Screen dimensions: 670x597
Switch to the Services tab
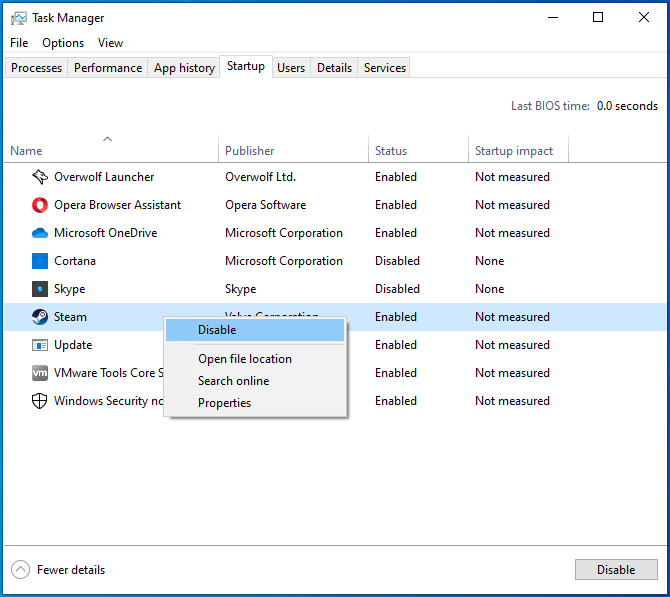click(385, 68)
